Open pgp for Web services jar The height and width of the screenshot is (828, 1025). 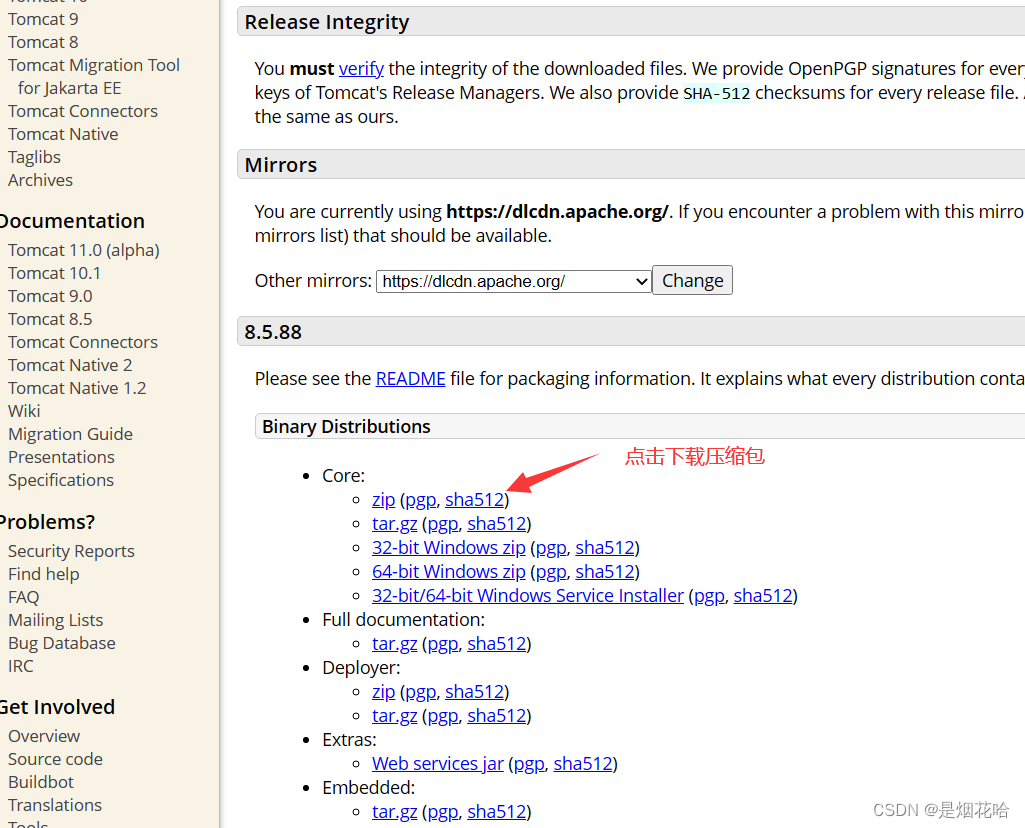coord(529,764)
